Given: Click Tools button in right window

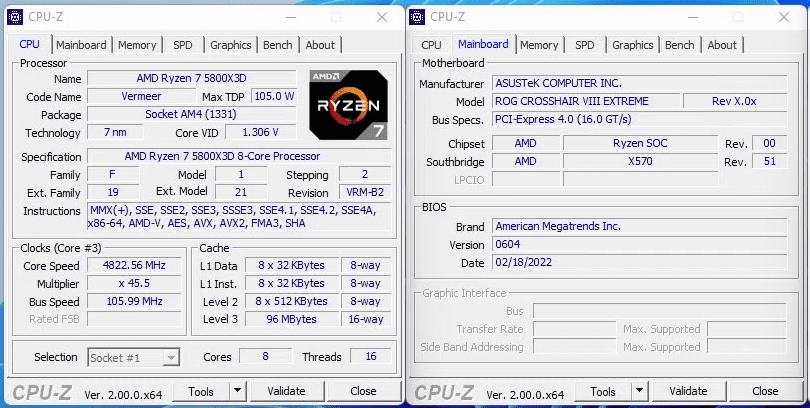Looking at the screenshot, I should [602, 391].
